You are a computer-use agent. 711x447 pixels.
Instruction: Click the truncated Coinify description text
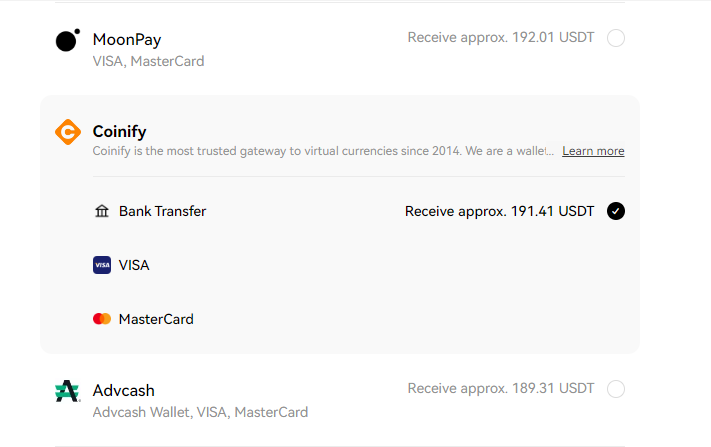pos(323,151)
